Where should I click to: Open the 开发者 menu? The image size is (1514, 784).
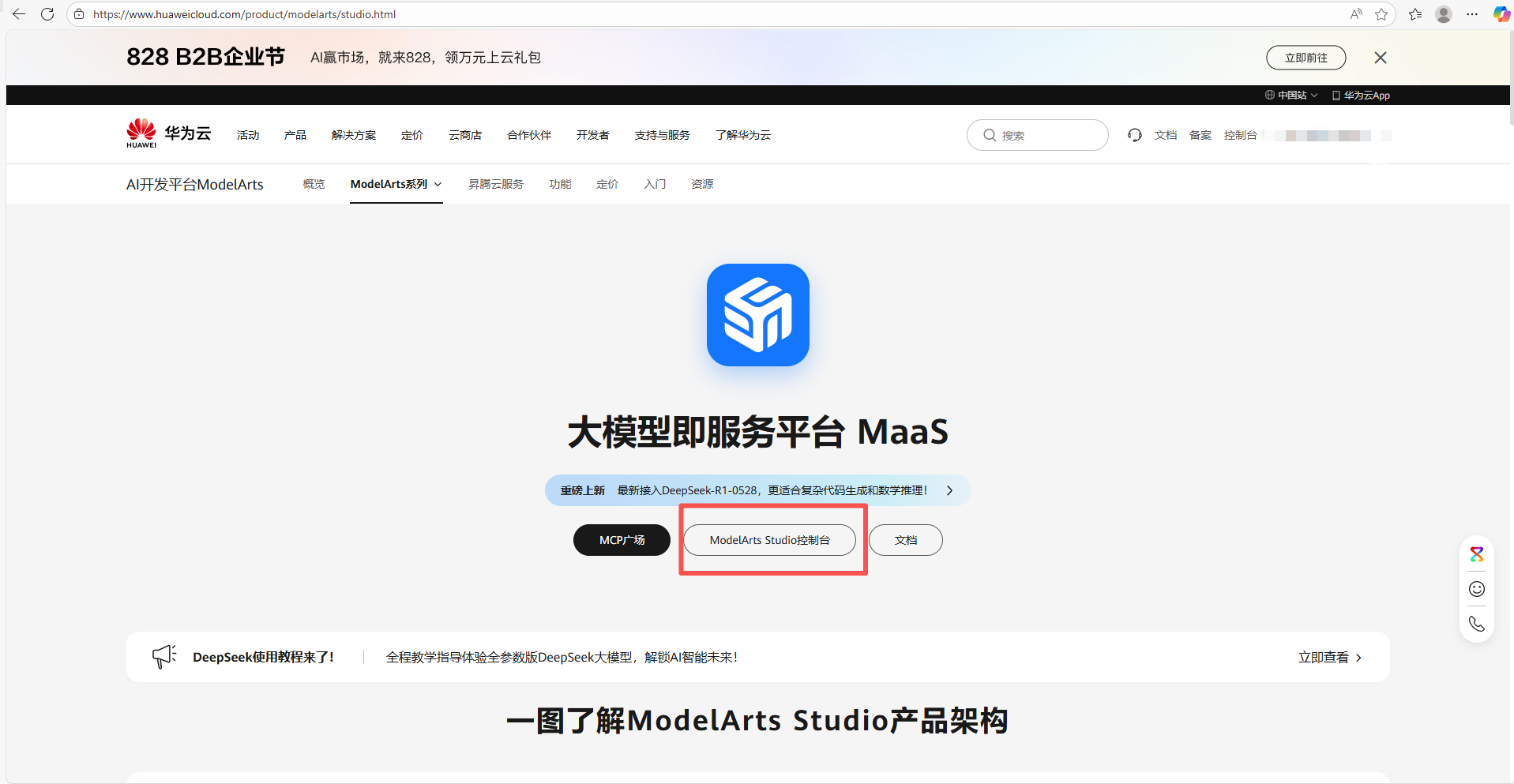coord(593,135)
